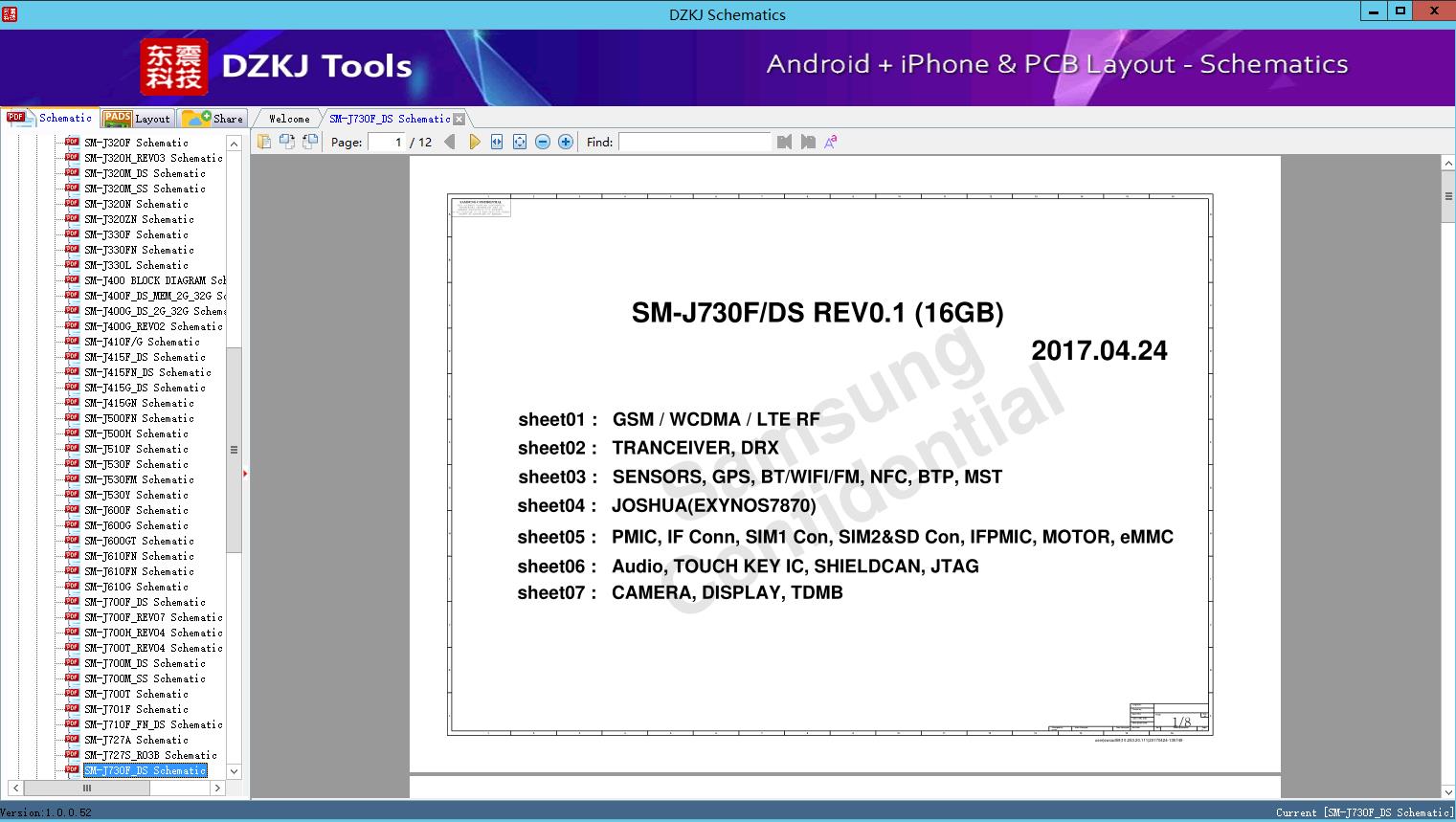
Task: Select SM-J415FN_DS Schematic
Action: click(x=147, y=372)
